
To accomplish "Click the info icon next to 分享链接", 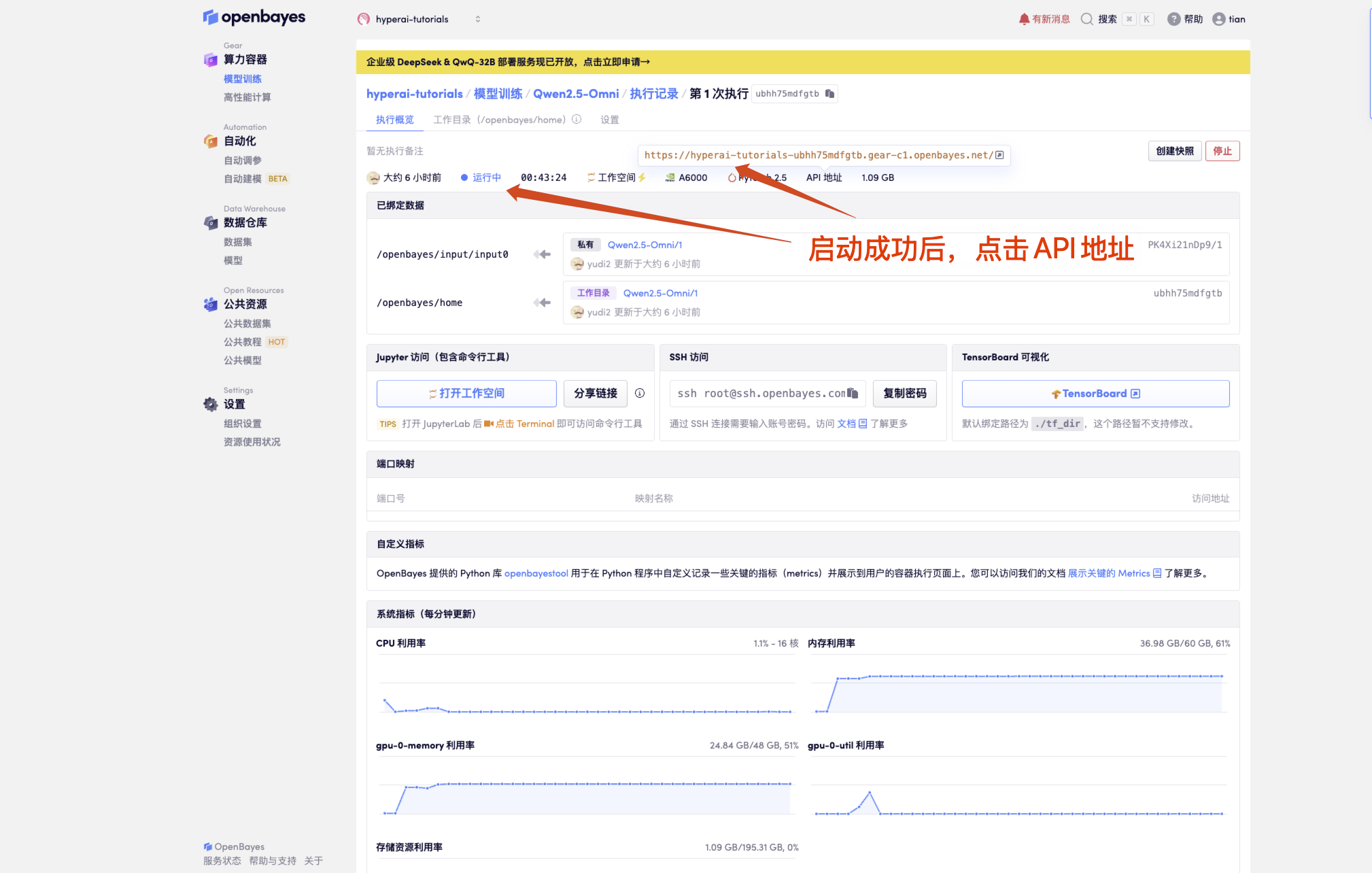I will click(640, 393).
